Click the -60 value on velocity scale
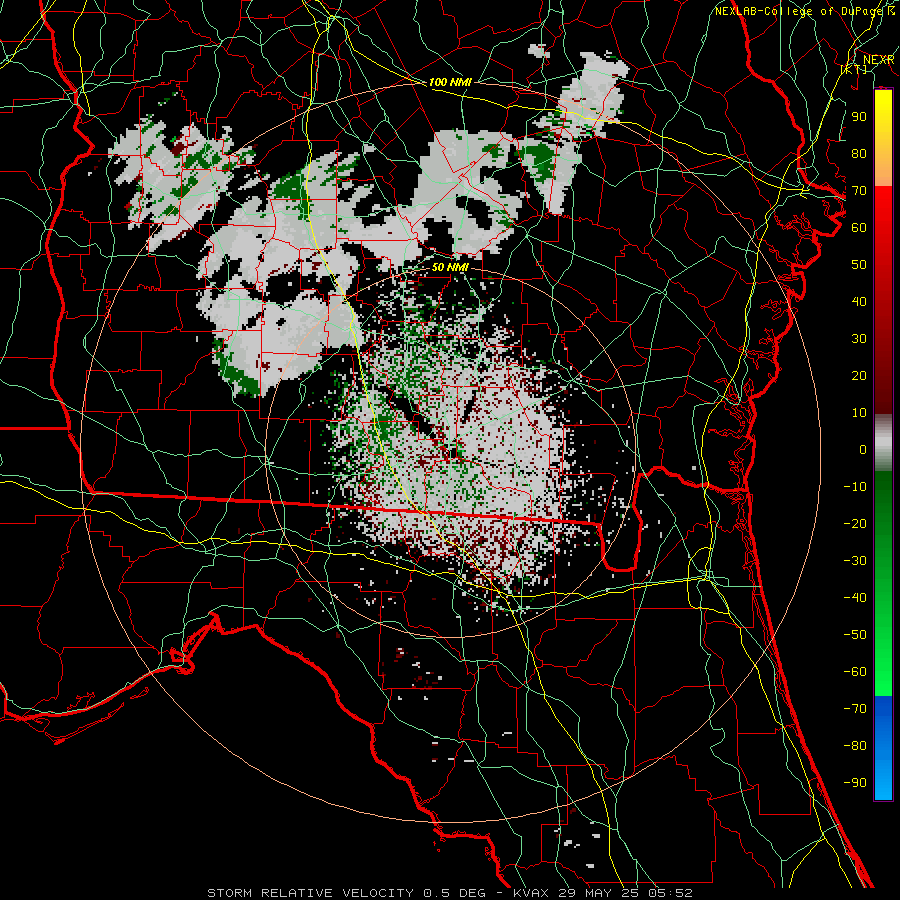This screenshot has width=900, height=900. [x=855, y=672]
